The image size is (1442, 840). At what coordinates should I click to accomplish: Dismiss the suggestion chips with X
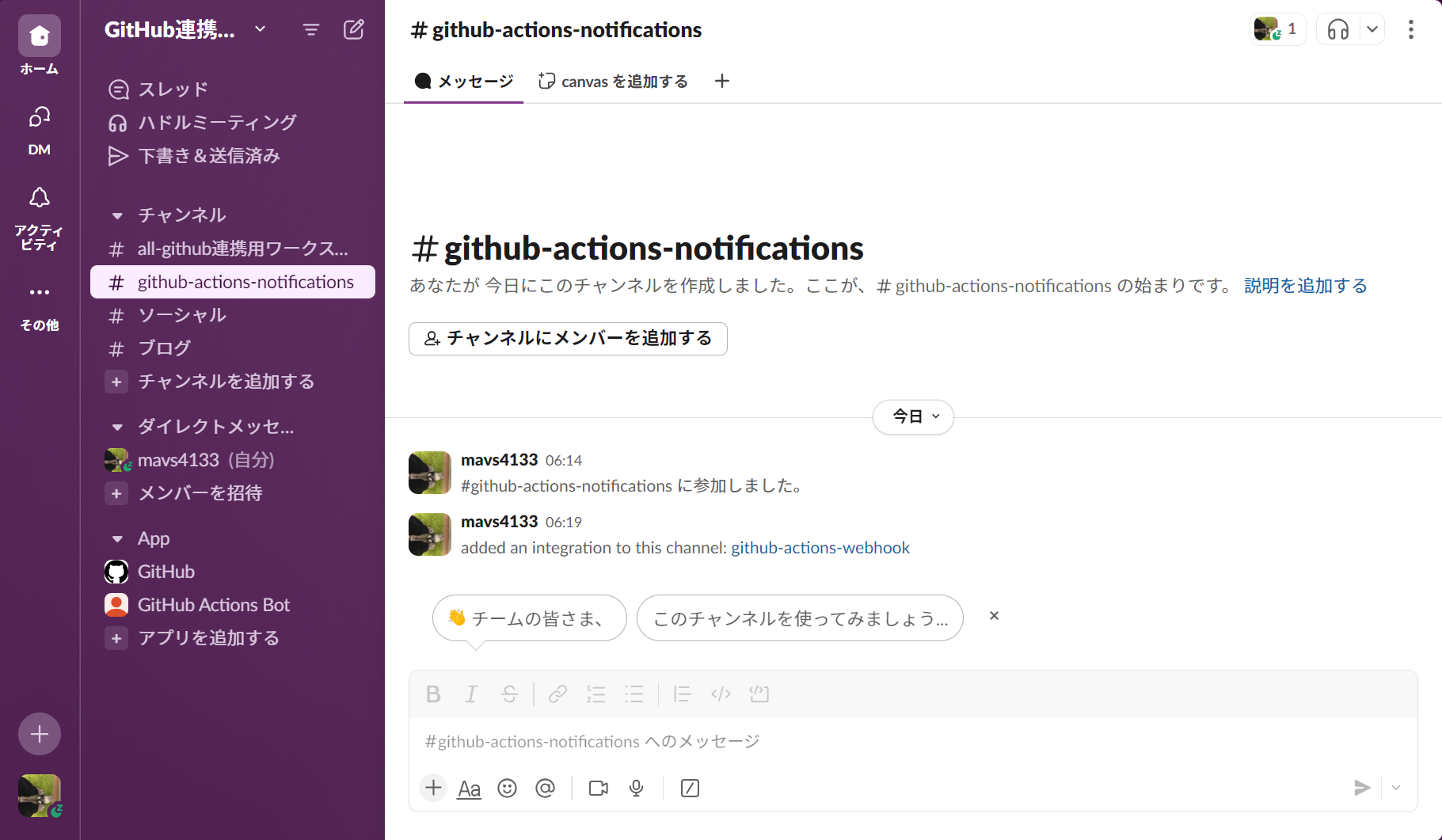pos(995,616)
